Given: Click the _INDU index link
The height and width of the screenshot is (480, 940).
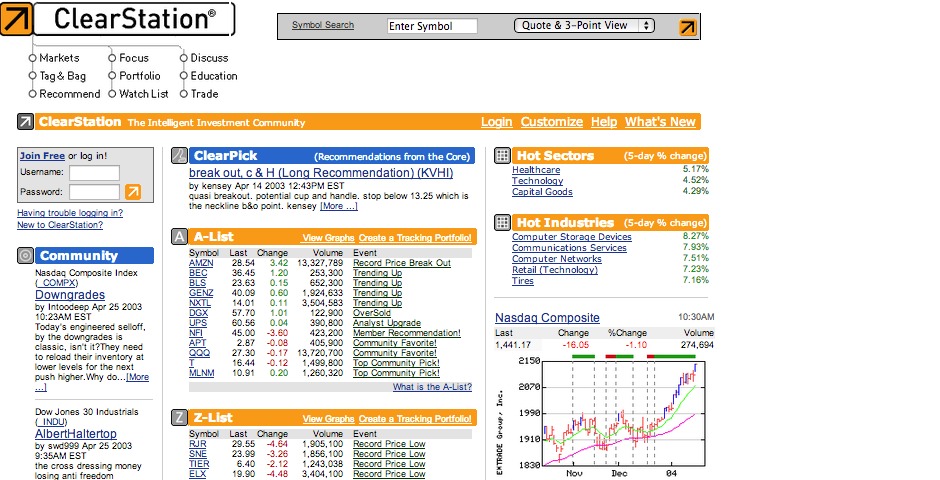Looking at the screenshot, I should pyautogui.click(x=51, y=422).
